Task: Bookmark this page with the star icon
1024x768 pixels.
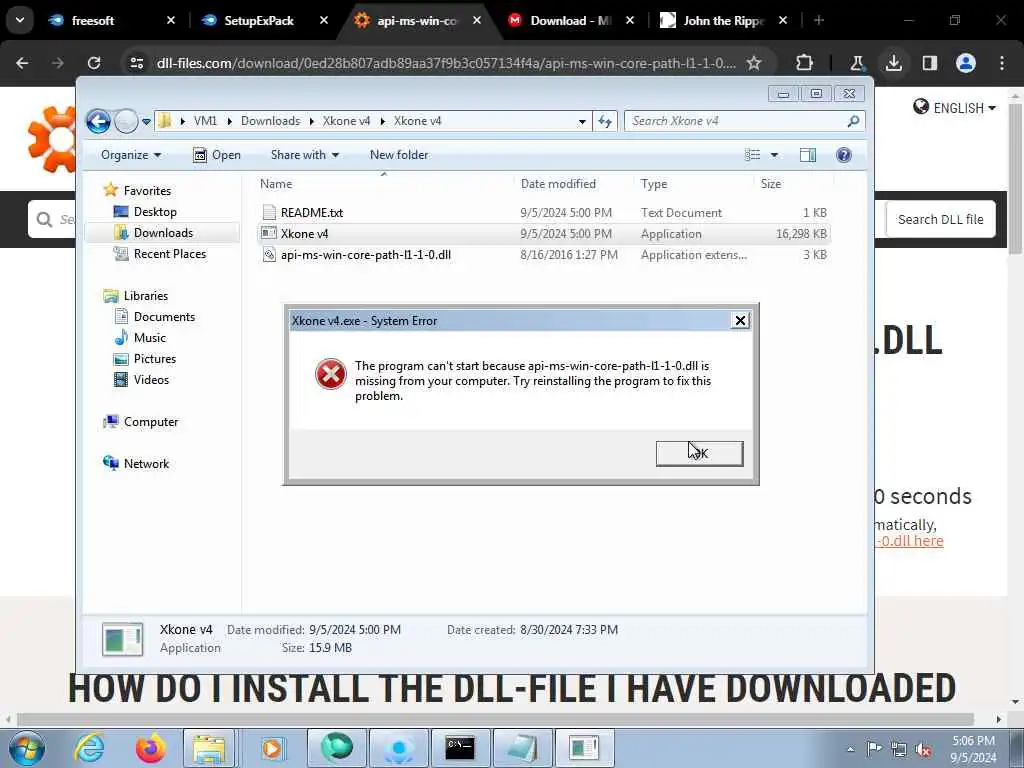Action: 754,63
